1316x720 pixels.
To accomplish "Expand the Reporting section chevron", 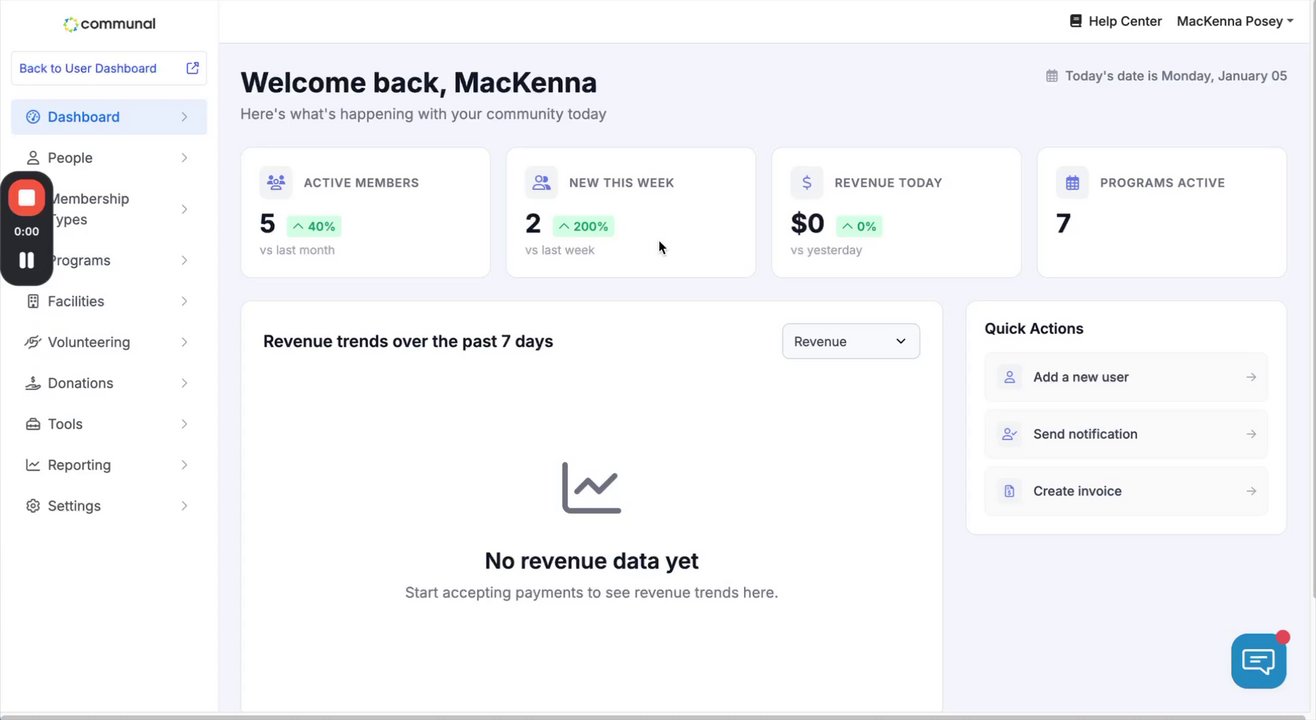I will click(184, 465).
